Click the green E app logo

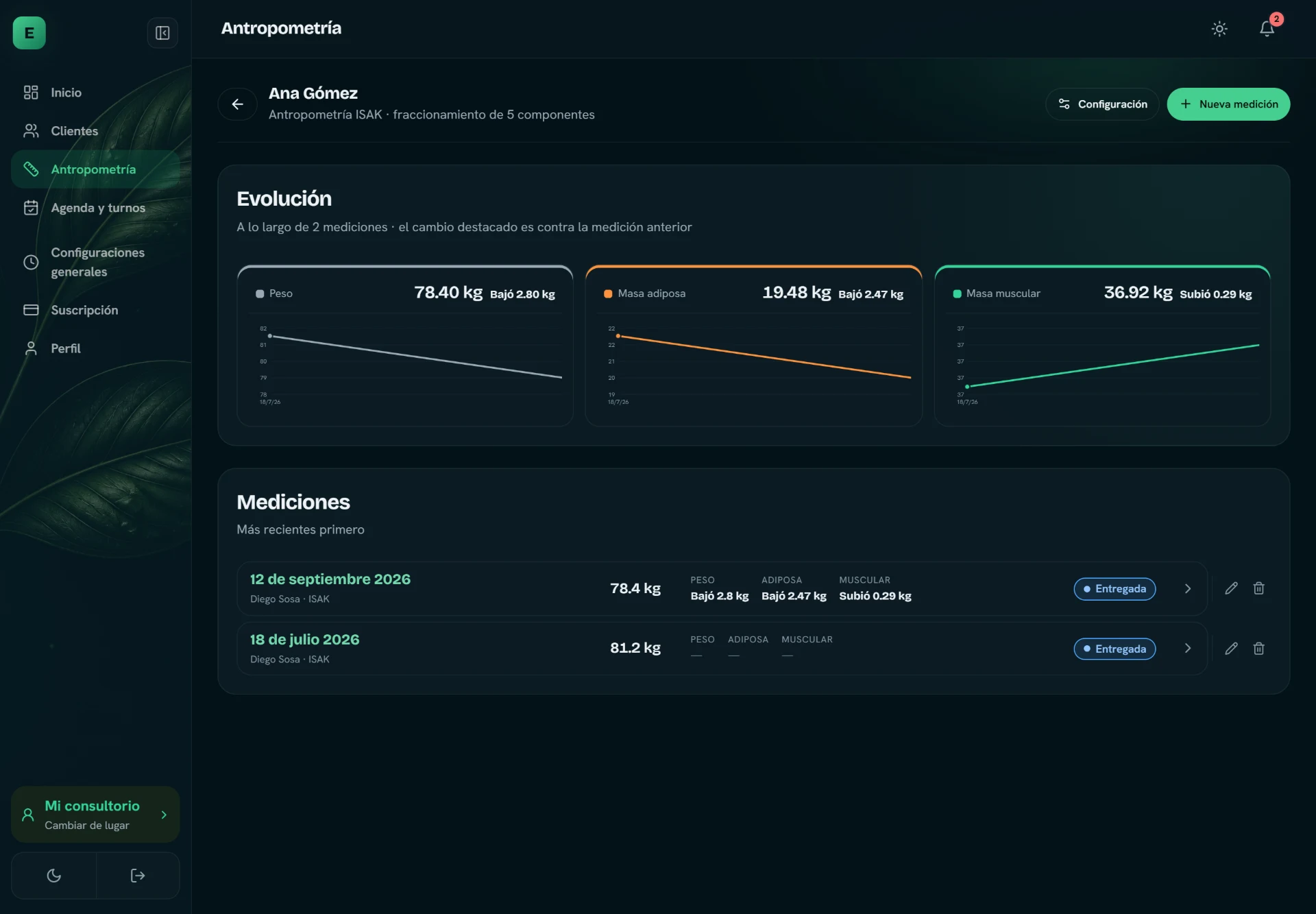pos(29,33)
